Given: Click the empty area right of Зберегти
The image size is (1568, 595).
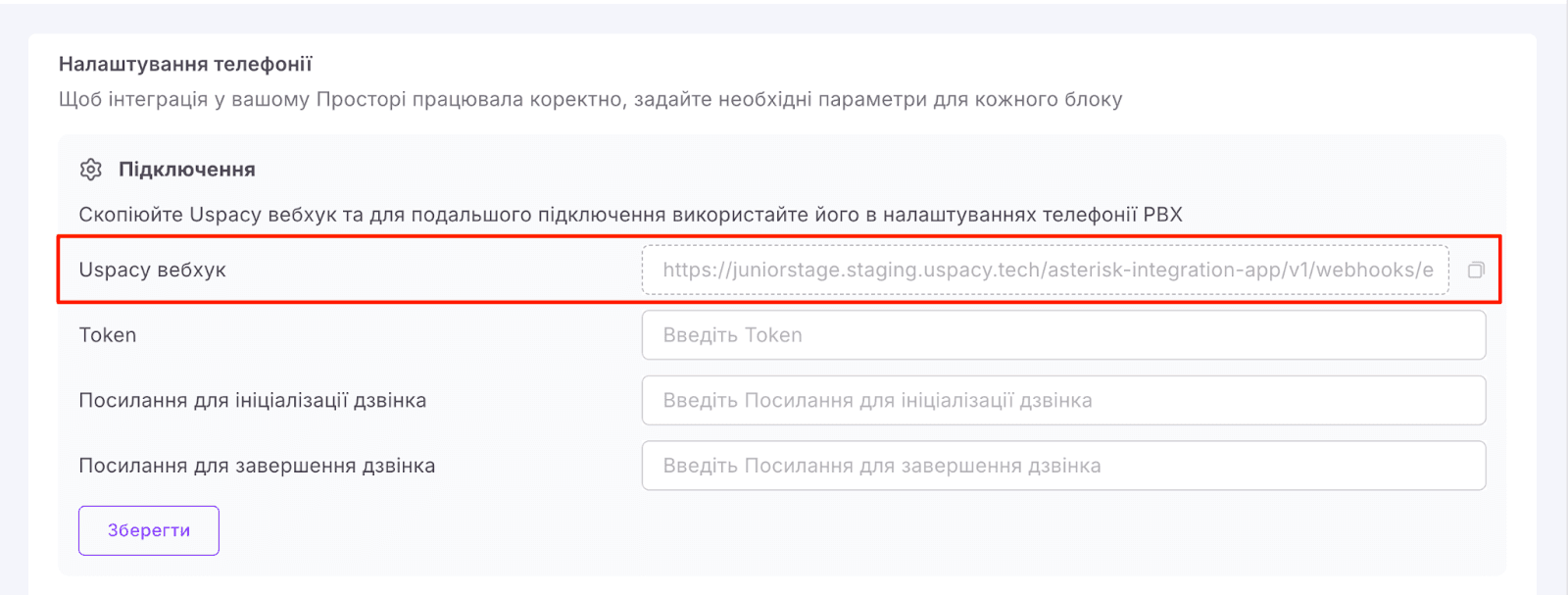Looking at the screenshot, I should pos(784,530).
